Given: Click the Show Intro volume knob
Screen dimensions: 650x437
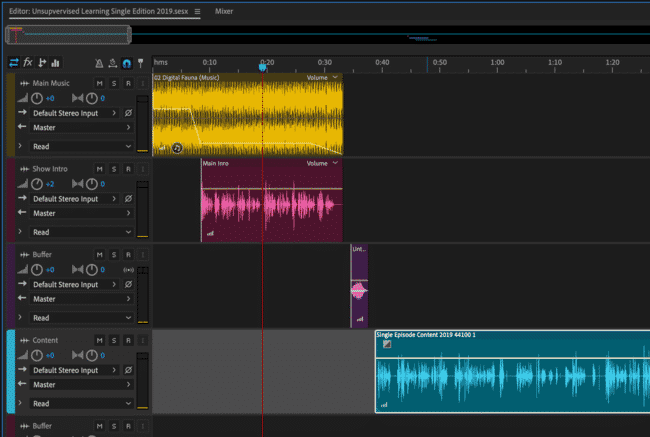Looking at the screenshot, I should (x=37, y=184).
